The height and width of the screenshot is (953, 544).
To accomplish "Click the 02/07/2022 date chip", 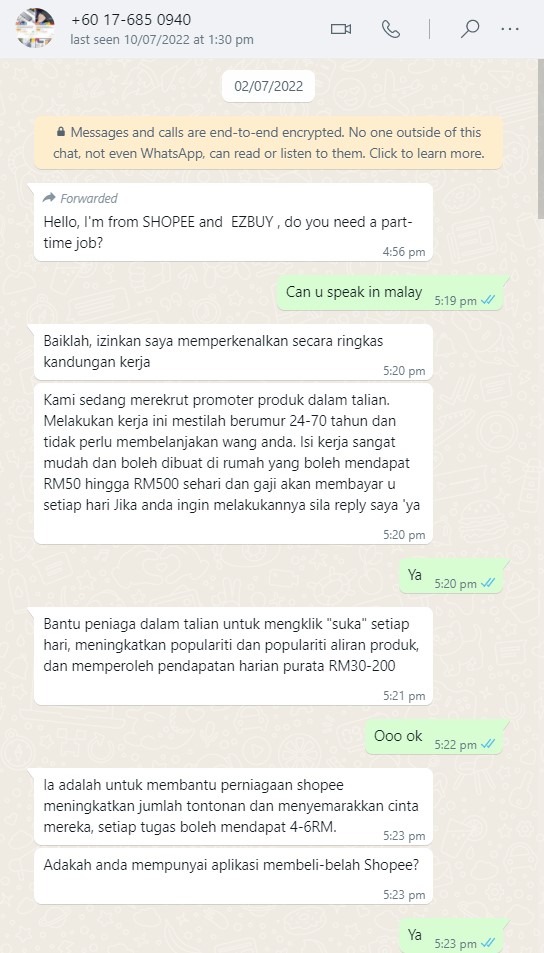I will tap(268, 86).
